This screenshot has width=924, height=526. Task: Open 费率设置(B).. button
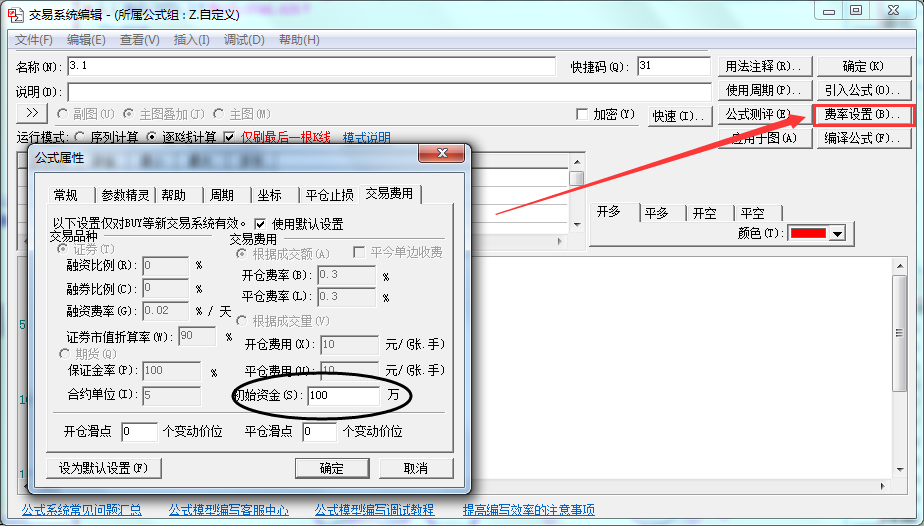tap(864, 115)
